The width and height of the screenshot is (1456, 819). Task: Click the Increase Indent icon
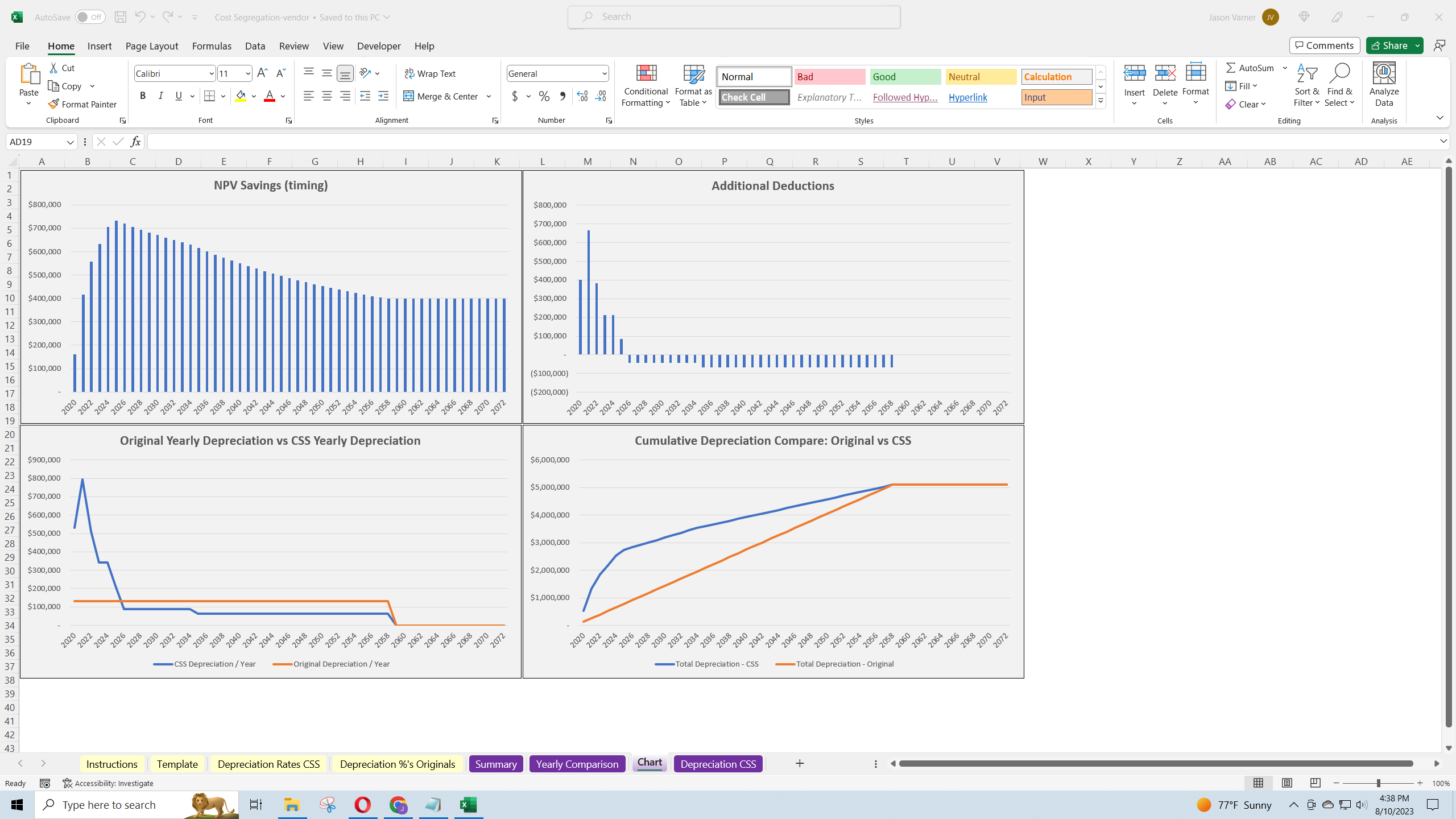[x=383, y=96]
